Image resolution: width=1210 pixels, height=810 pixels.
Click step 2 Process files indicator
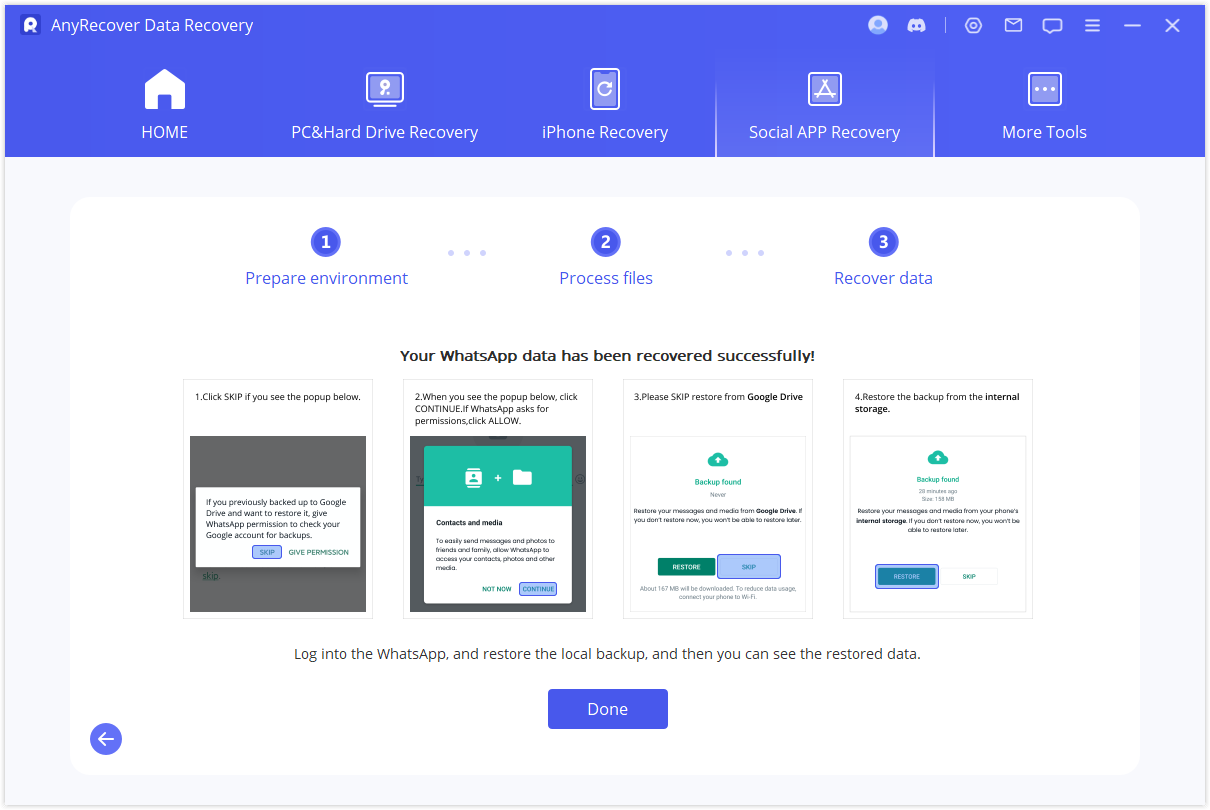605,242
